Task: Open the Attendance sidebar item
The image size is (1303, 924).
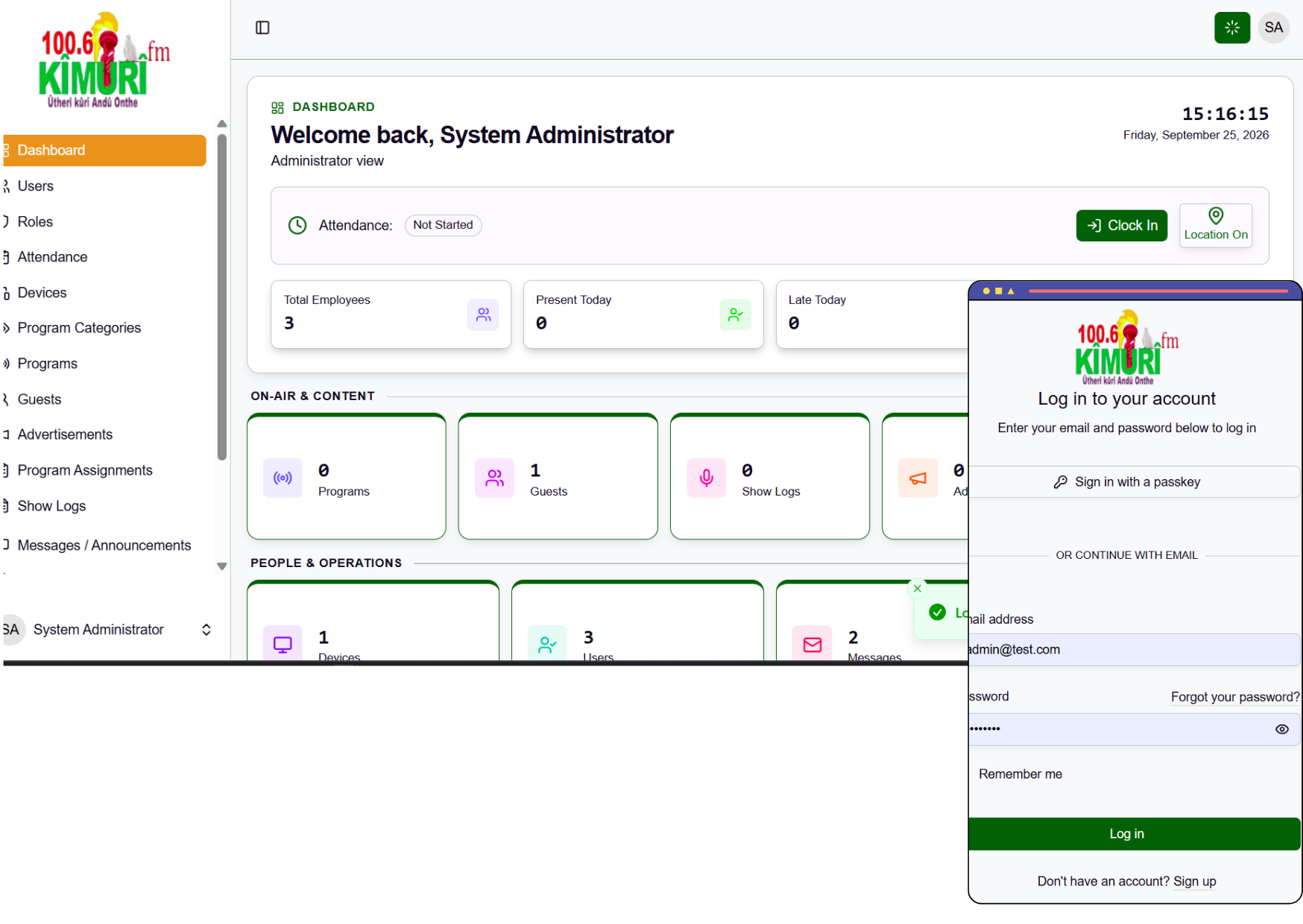Action: click(x=104, y=257)
